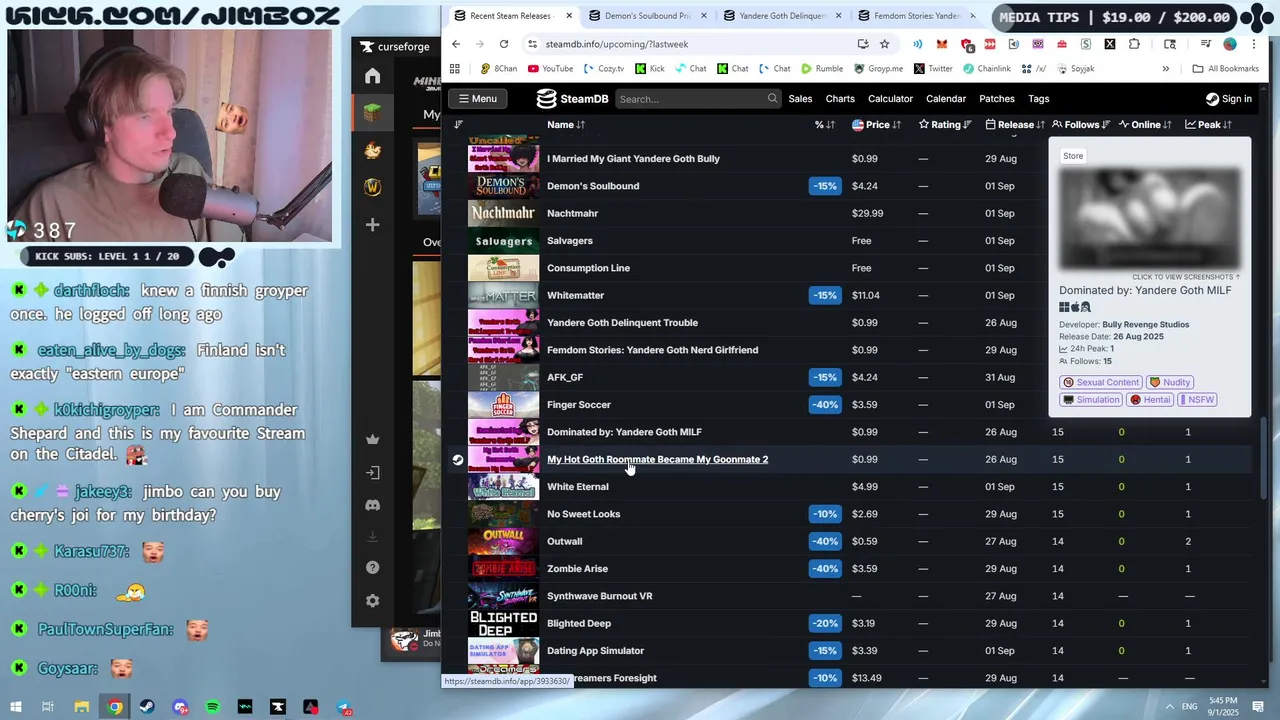Reload the SteamDB page
1280x720 pixels.
[504, 44]
